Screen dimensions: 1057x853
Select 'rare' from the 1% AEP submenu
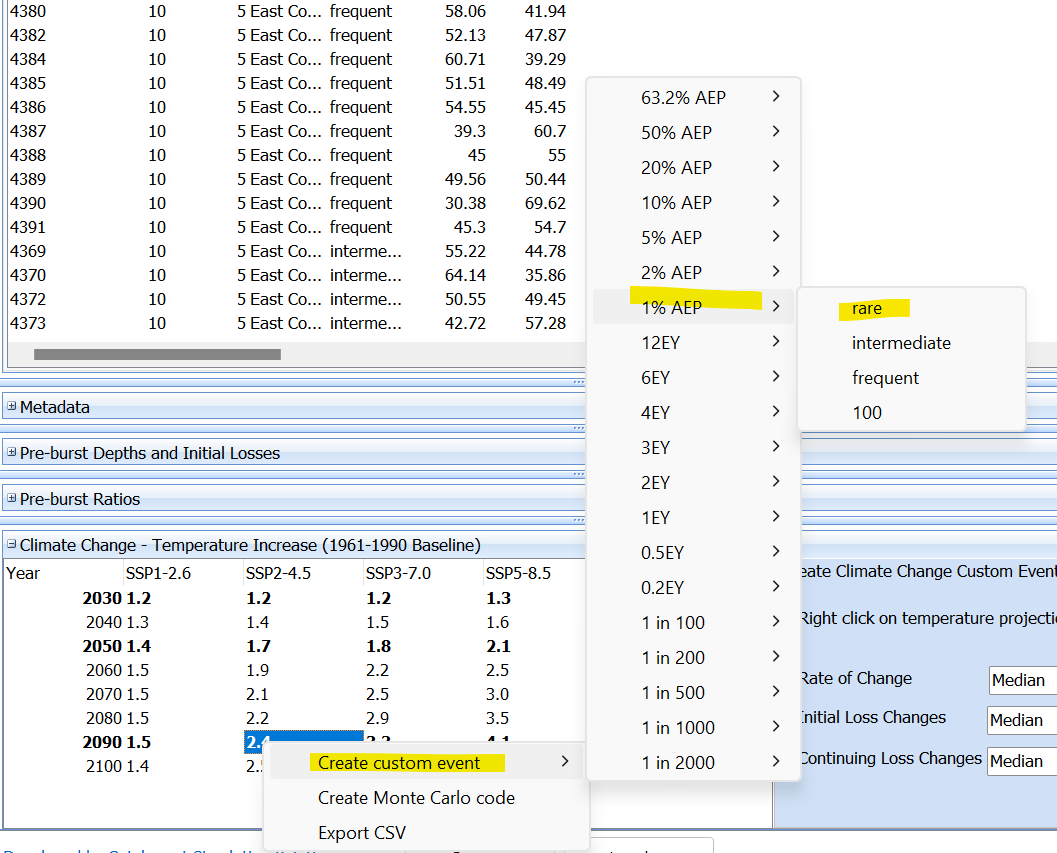point(867,308)
